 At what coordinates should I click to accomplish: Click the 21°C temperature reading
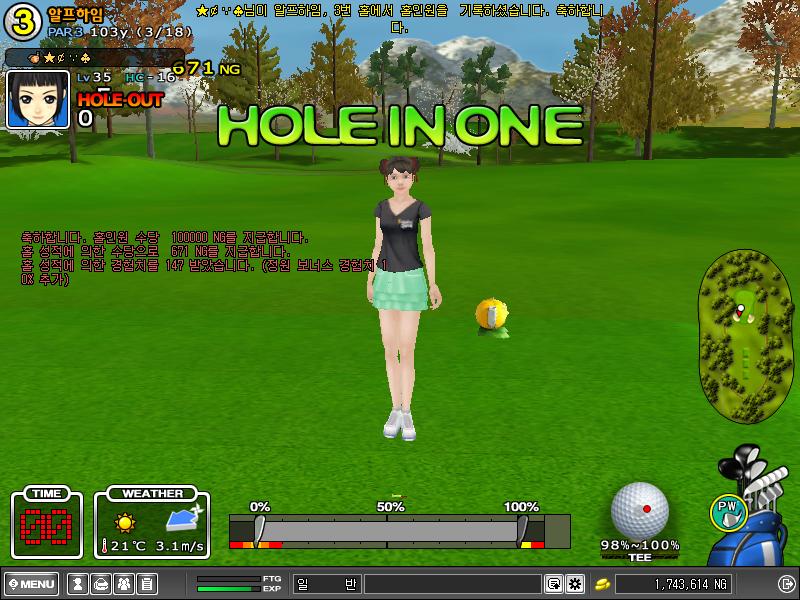(x=124, y=546)
